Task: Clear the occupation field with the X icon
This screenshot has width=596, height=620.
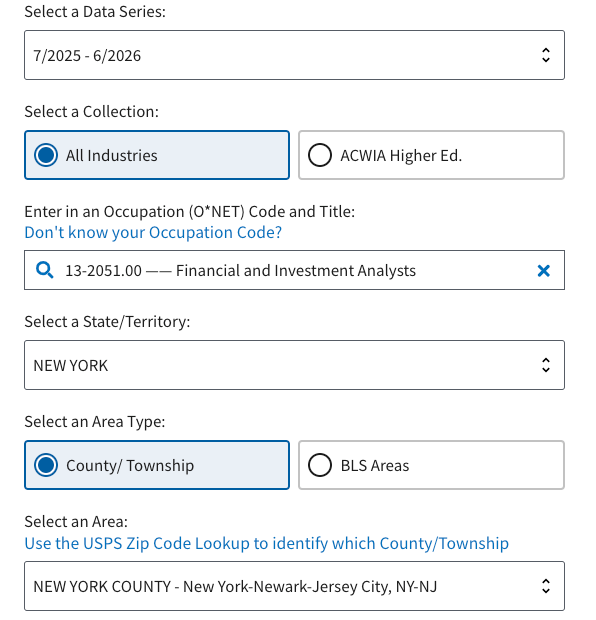Action: [x=544, y=271]
